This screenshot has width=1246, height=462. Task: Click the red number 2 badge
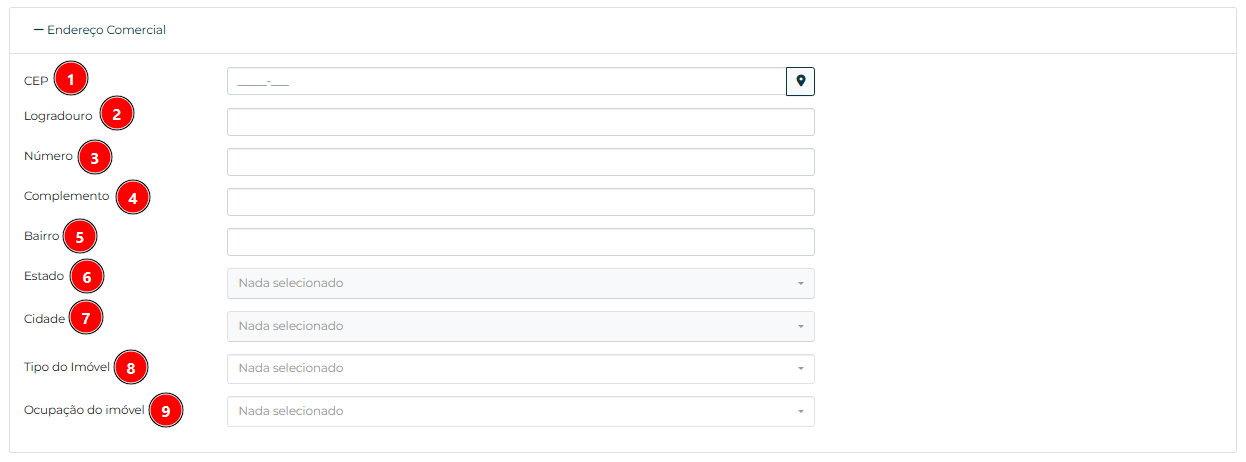click(117, 114)
